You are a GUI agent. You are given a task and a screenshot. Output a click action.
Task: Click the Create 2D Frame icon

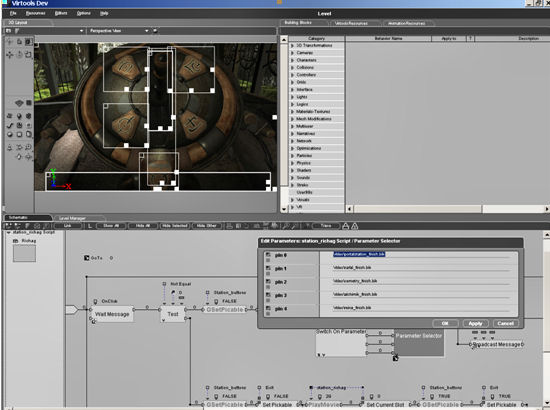click(28, 125)
